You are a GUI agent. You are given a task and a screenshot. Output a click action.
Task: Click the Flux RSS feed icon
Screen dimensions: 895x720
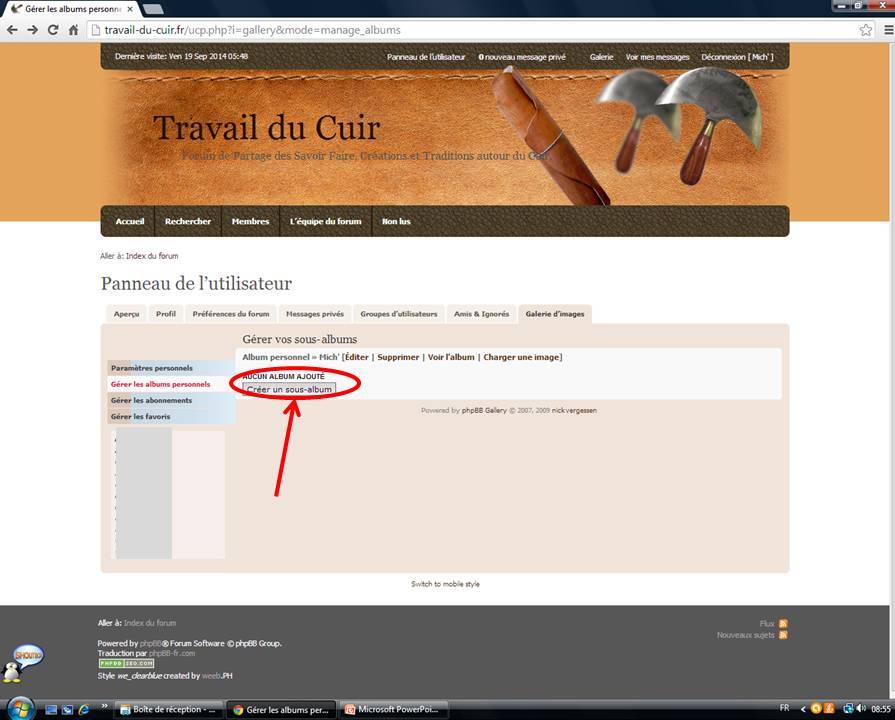[783, 623]
